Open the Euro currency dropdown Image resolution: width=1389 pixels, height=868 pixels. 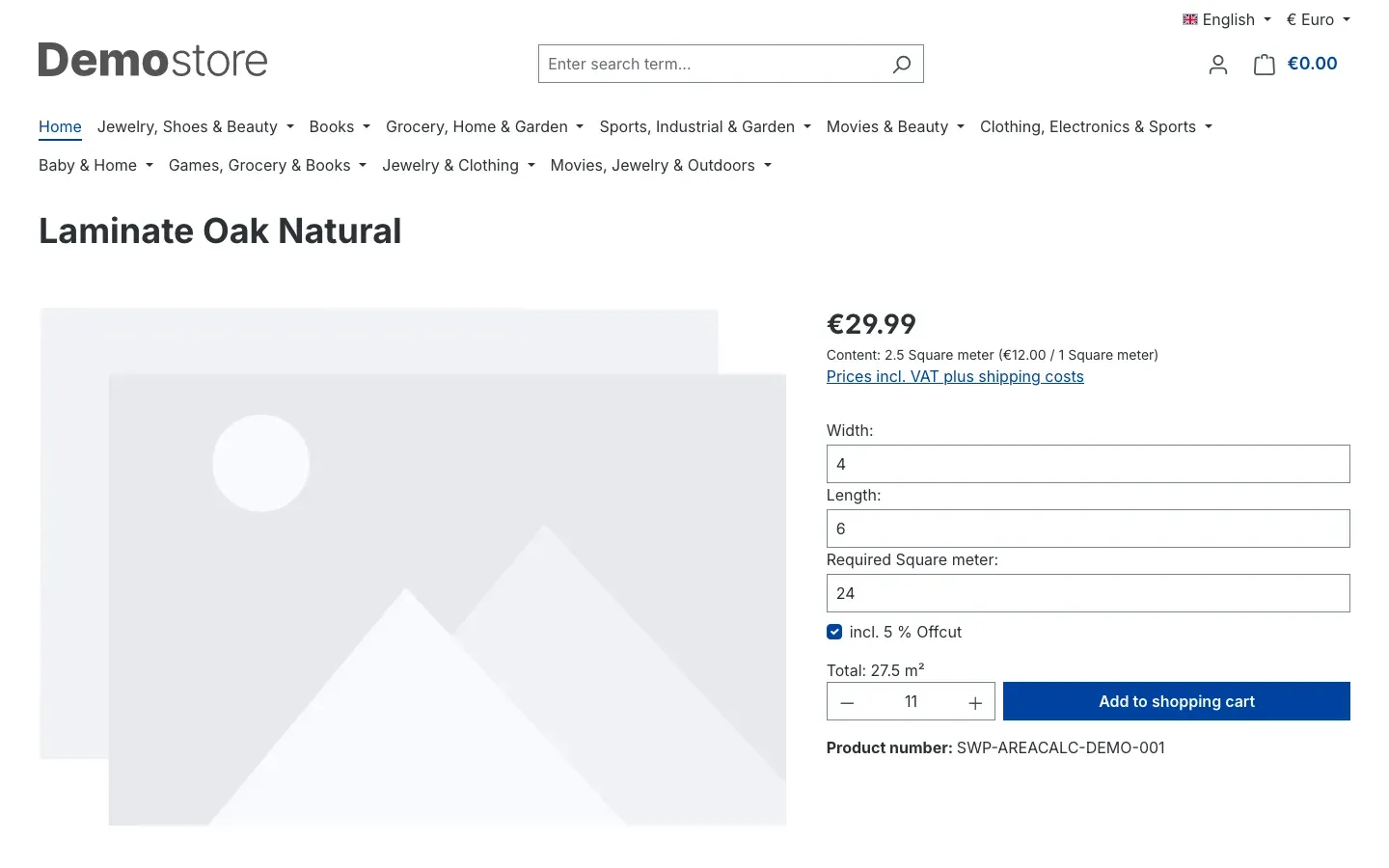(x=1319, y=19)
